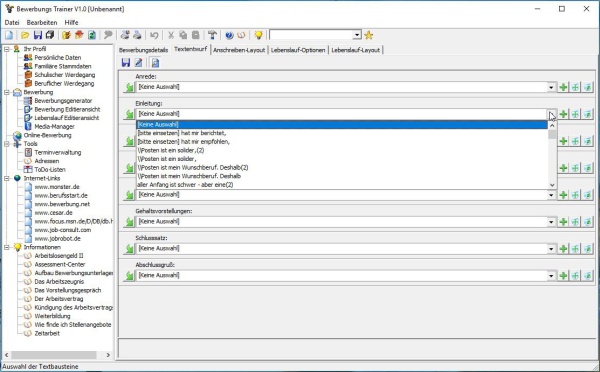The height and width of the screenshot is (372, 600).
Task: Switch to the Lebenslauf-Layout tab
Action: [x=356, y=50]
